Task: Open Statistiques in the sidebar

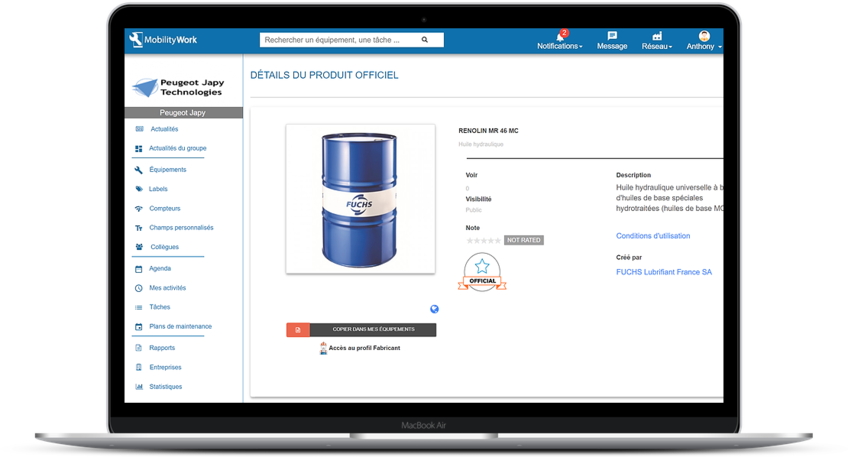Action: tap(165, 387)
